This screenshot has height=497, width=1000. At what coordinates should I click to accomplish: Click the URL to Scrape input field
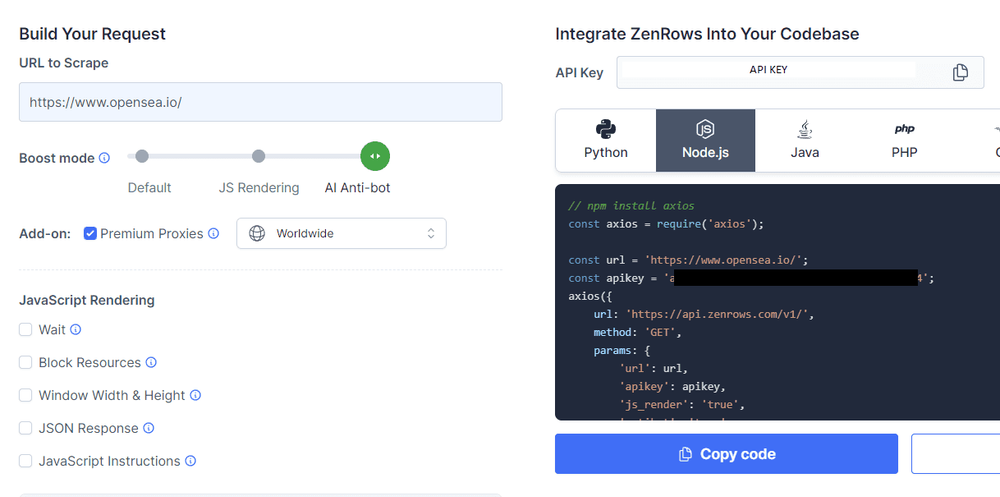(x=260, y=102)
